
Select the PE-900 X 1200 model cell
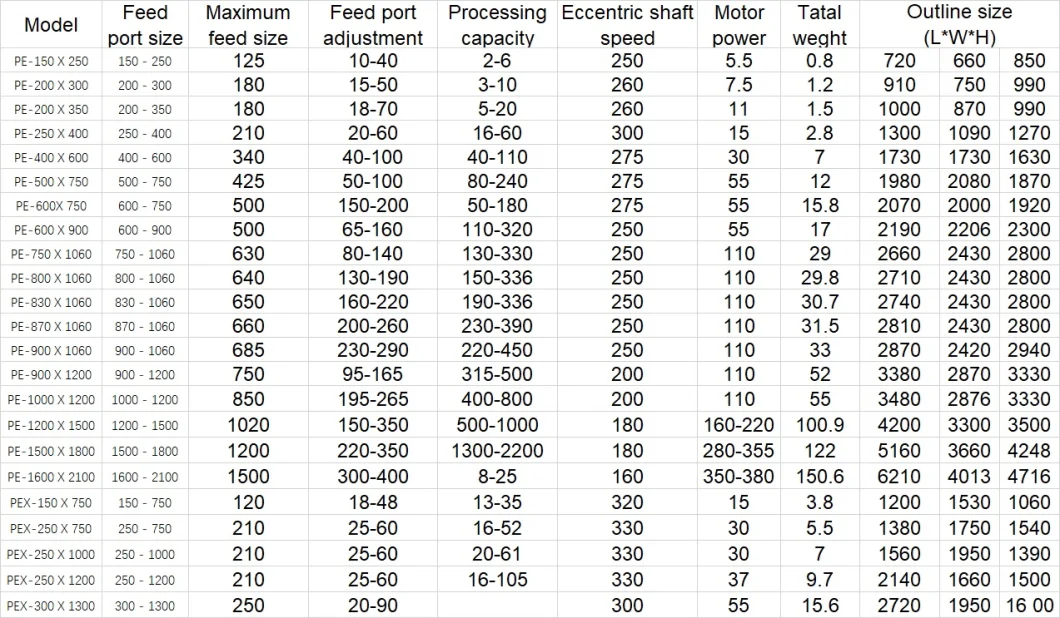51,375
